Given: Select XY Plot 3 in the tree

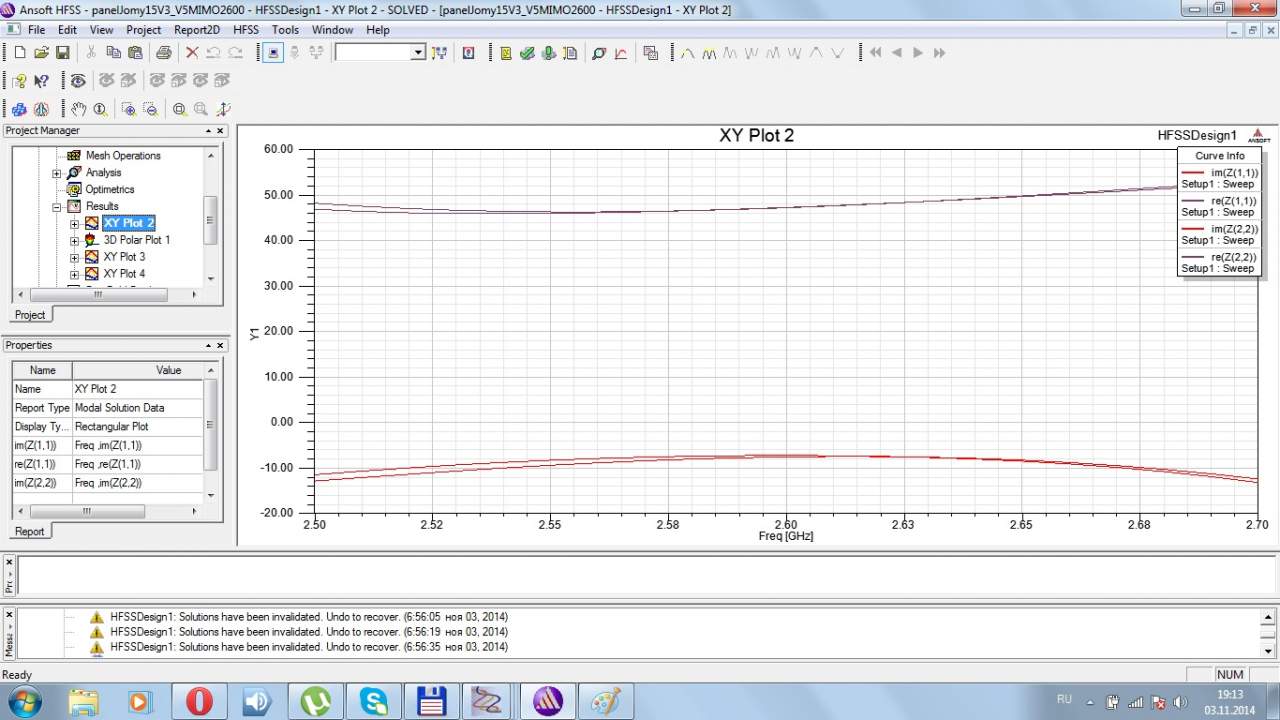Looking at the screenshot, I should point(124,257).
